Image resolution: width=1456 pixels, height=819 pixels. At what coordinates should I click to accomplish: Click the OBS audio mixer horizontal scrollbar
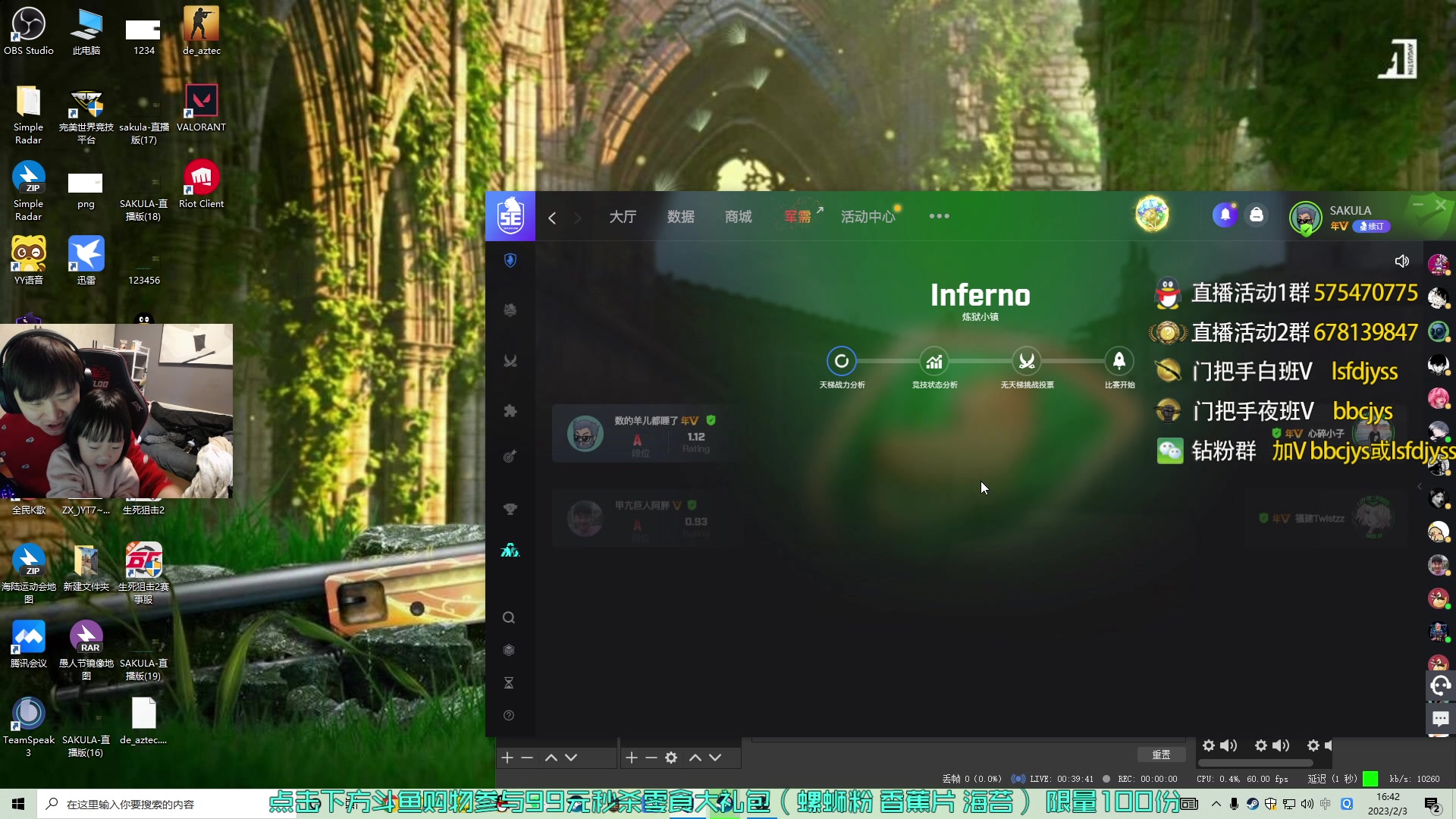1255,763
